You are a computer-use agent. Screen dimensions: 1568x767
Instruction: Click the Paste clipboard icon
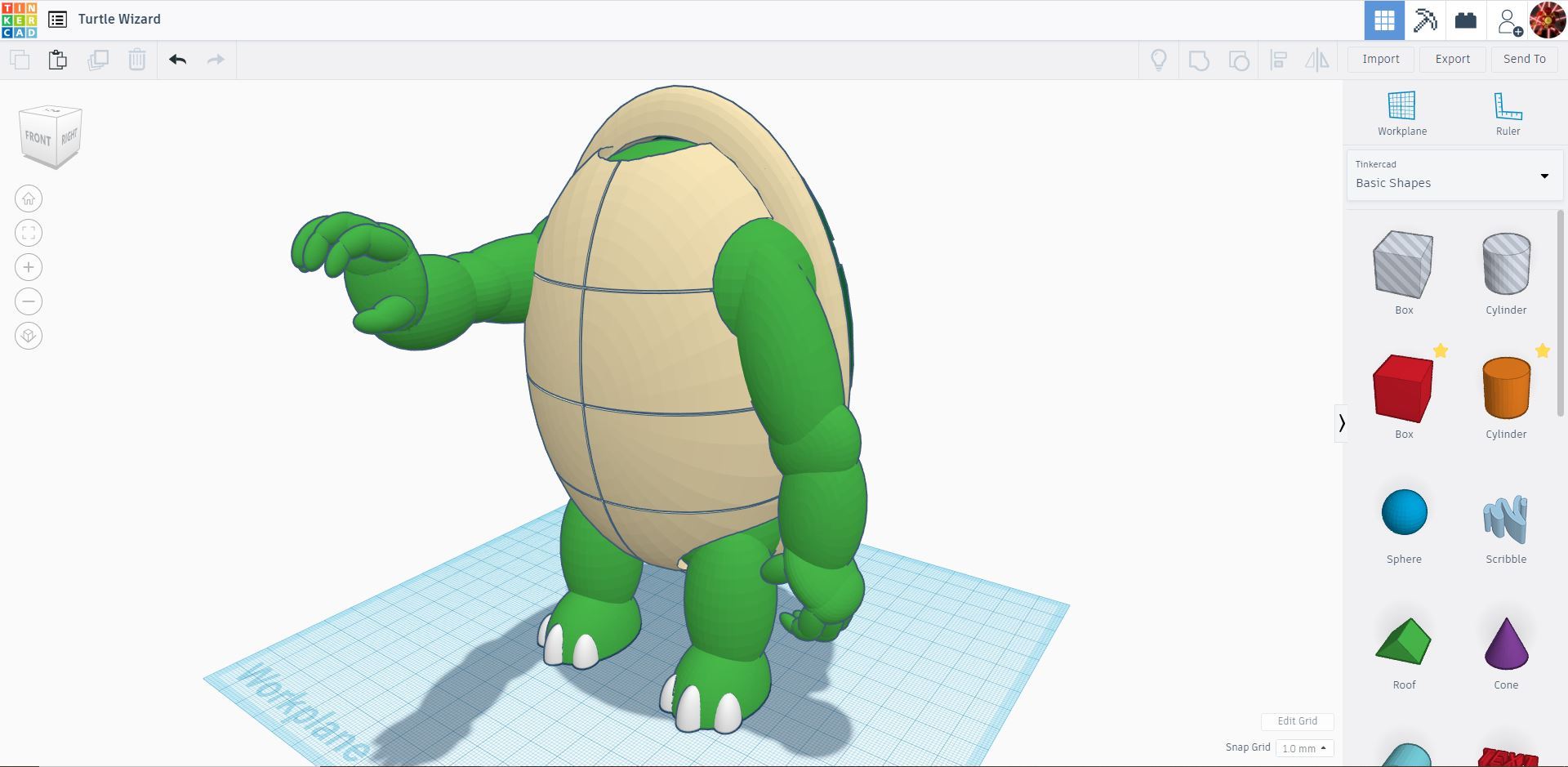pos(57,60)
